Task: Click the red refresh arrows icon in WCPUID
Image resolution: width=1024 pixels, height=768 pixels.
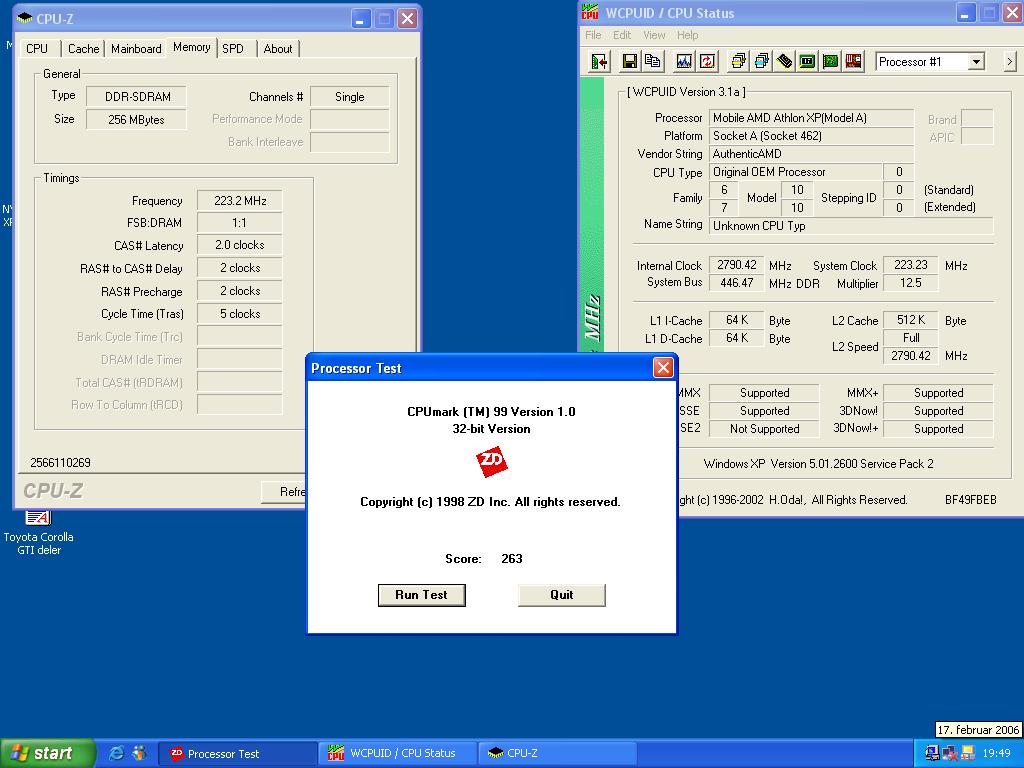Action: (707, 62)
